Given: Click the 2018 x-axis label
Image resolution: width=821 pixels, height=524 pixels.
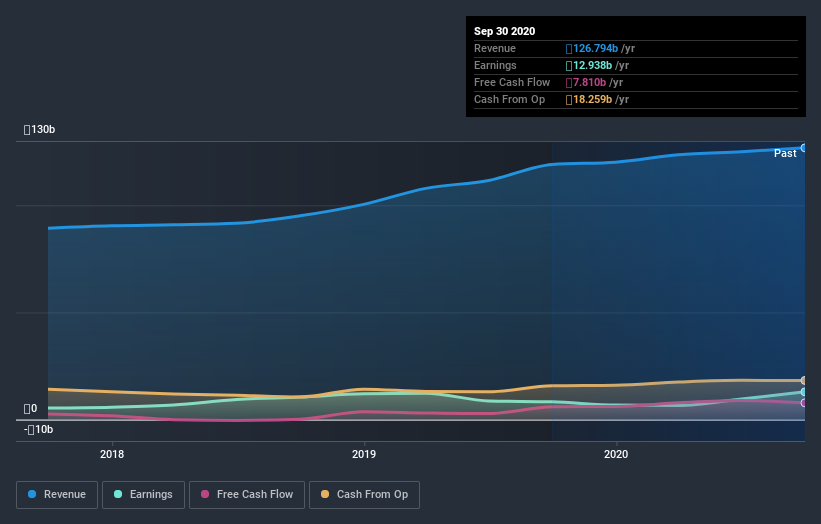Looking at the screenshot, I should click(x=112, y=454).
